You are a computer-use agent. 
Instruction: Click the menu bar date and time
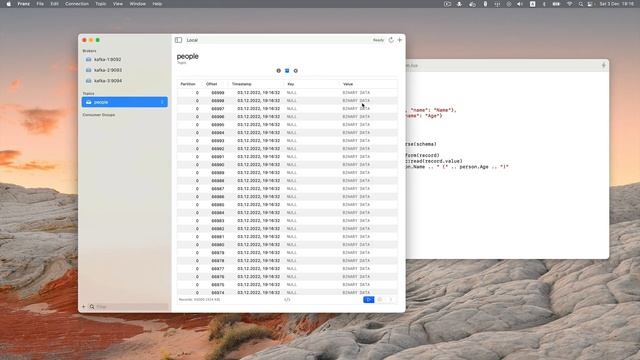[617, 4]
